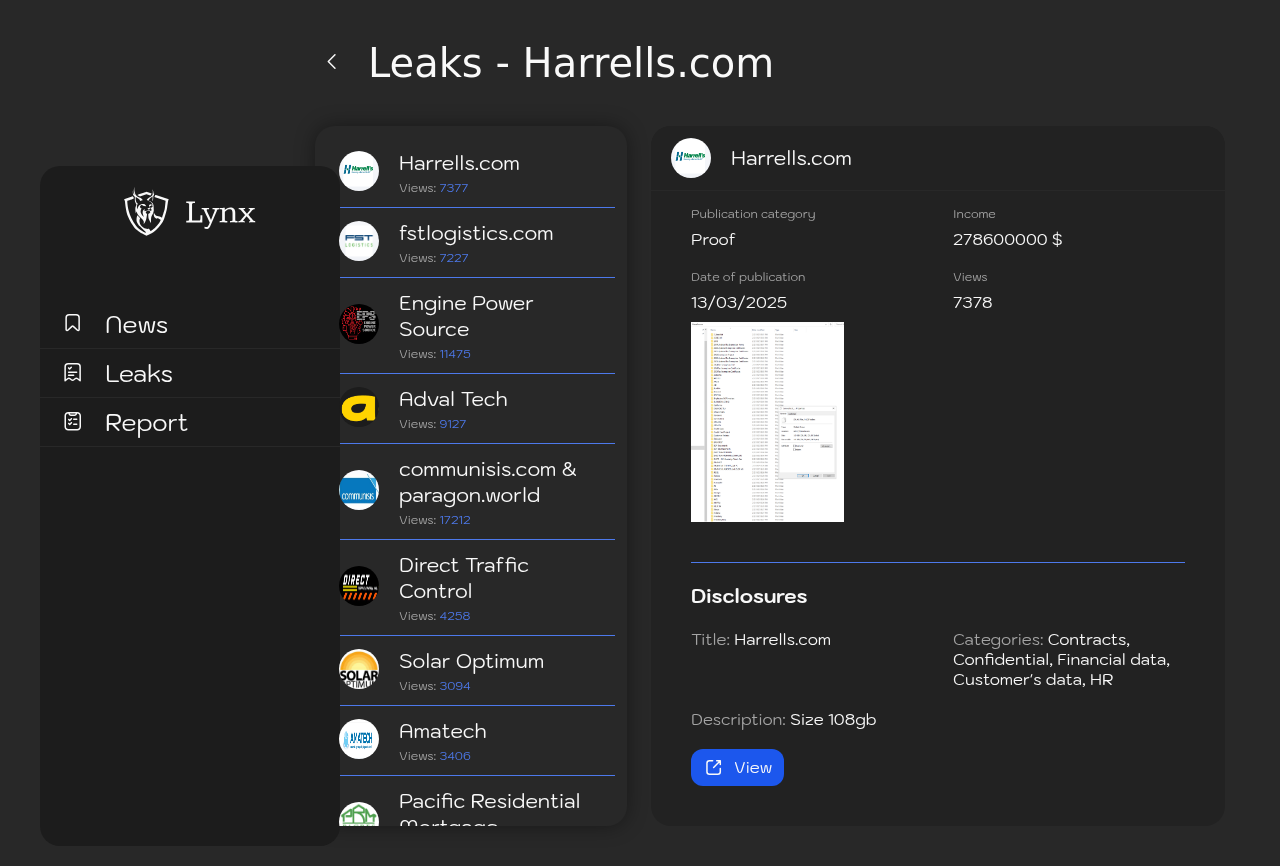Viewport: 1280px width, 866px height.
Task: Click the Leaks - Harrells.com page title
Action: point(571,63)
